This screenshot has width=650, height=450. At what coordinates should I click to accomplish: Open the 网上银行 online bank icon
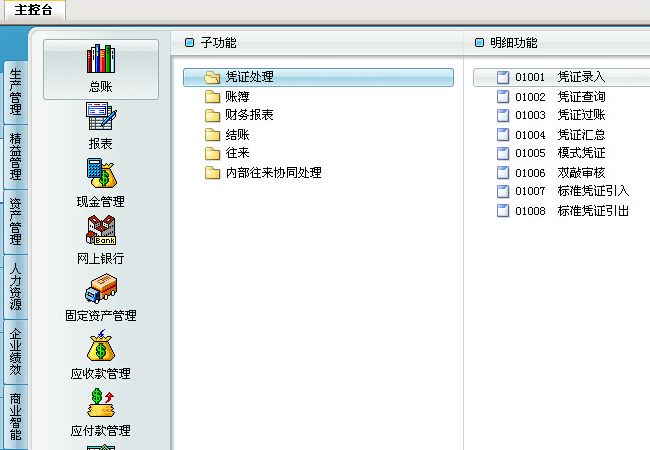click(101, 230)
